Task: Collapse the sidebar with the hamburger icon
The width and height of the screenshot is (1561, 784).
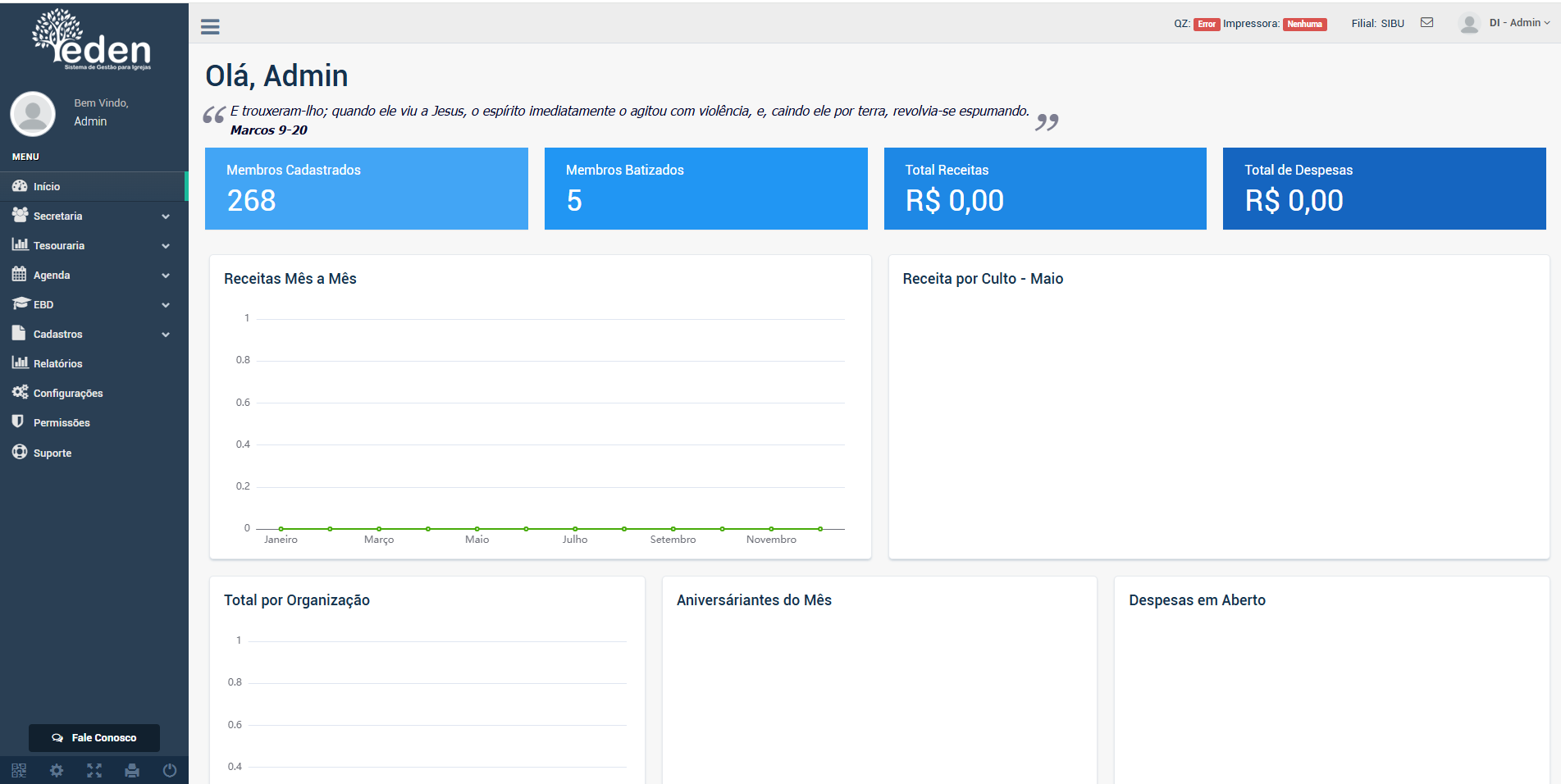Action: [210, 27]
